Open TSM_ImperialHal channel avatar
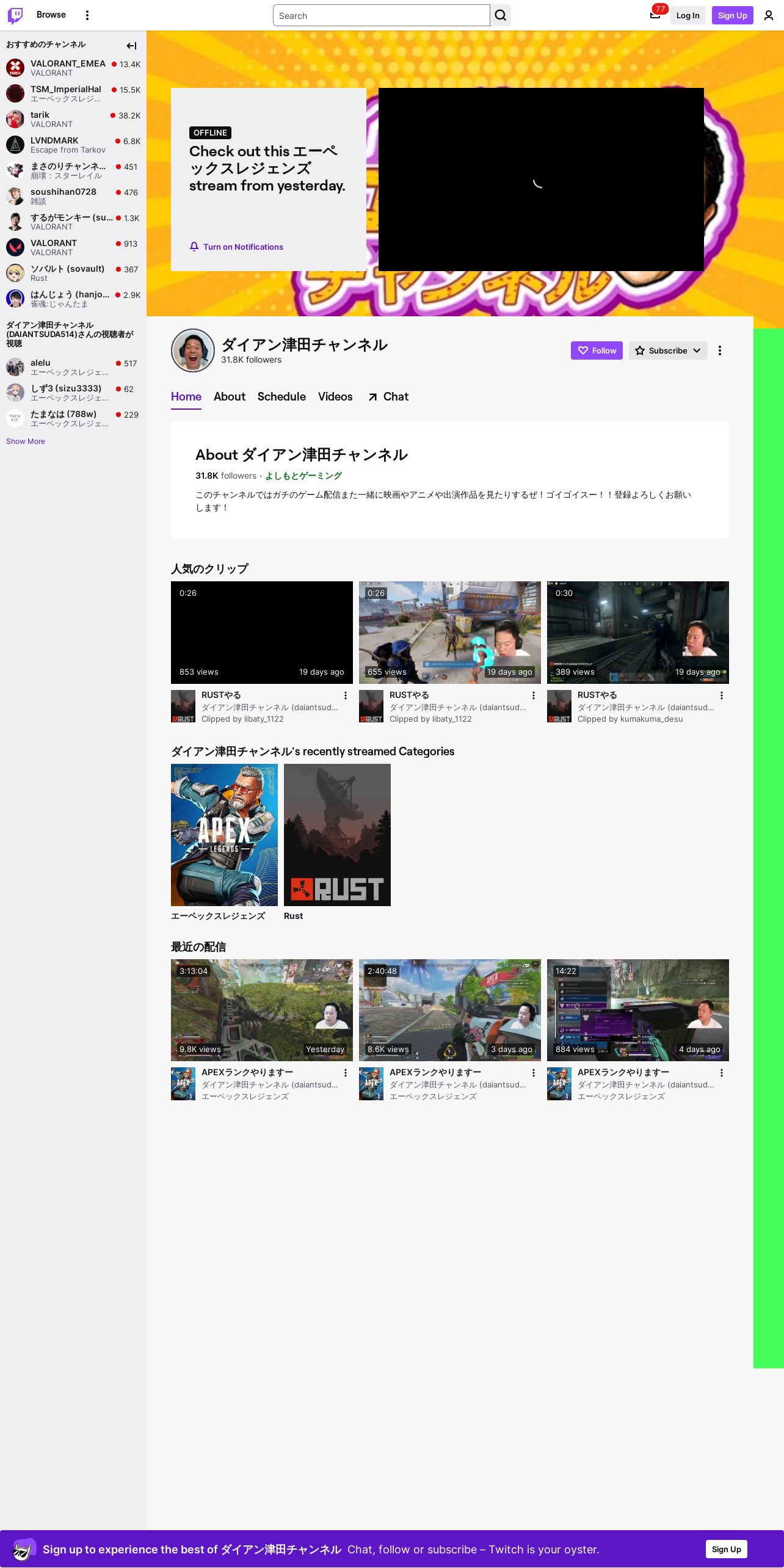Screen dimensions: 784x1568 click(x=15, y=93)
